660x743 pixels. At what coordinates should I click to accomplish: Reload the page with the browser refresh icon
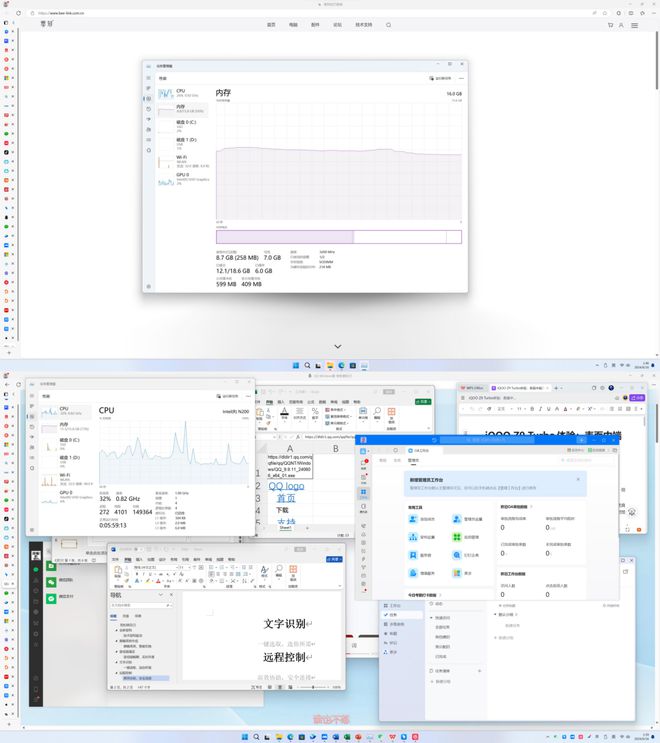coord(18,13)
